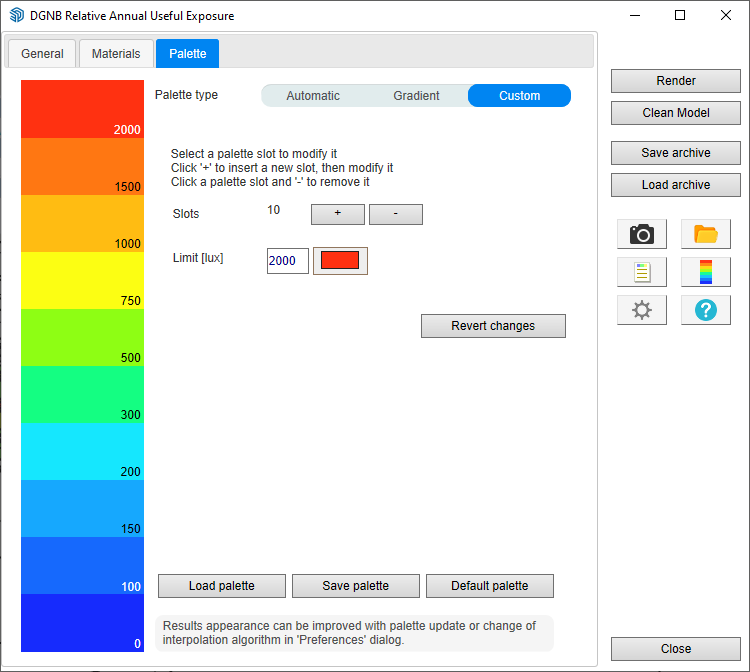Select the green 300 palette slot

click(x=82, y=394)
